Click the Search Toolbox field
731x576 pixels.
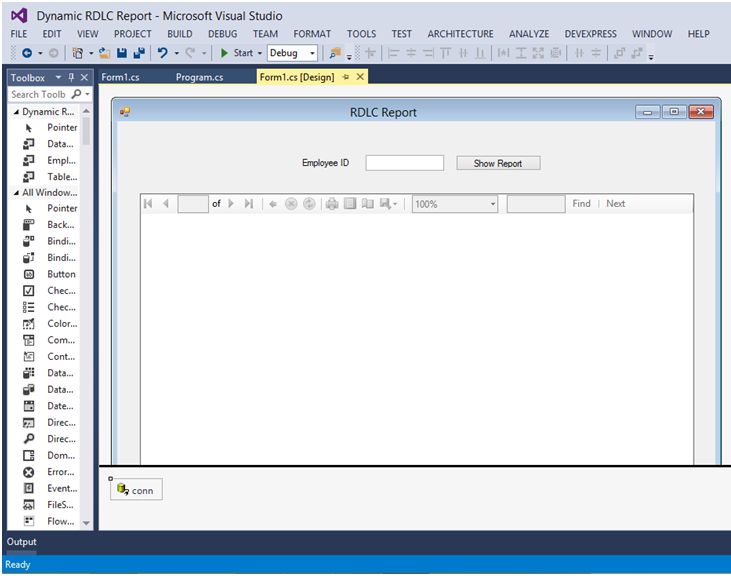tap(40, 94)
